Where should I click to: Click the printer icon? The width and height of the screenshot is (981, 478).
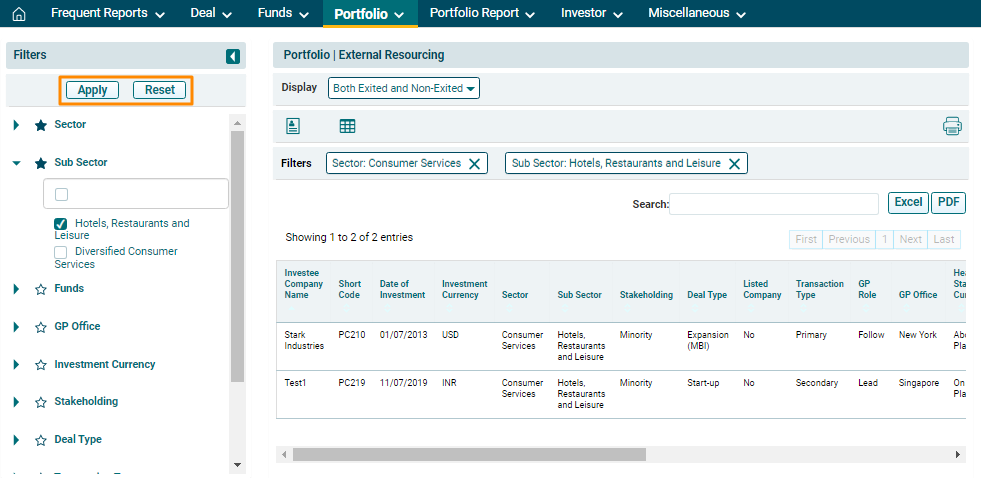[x=952, y=126]
